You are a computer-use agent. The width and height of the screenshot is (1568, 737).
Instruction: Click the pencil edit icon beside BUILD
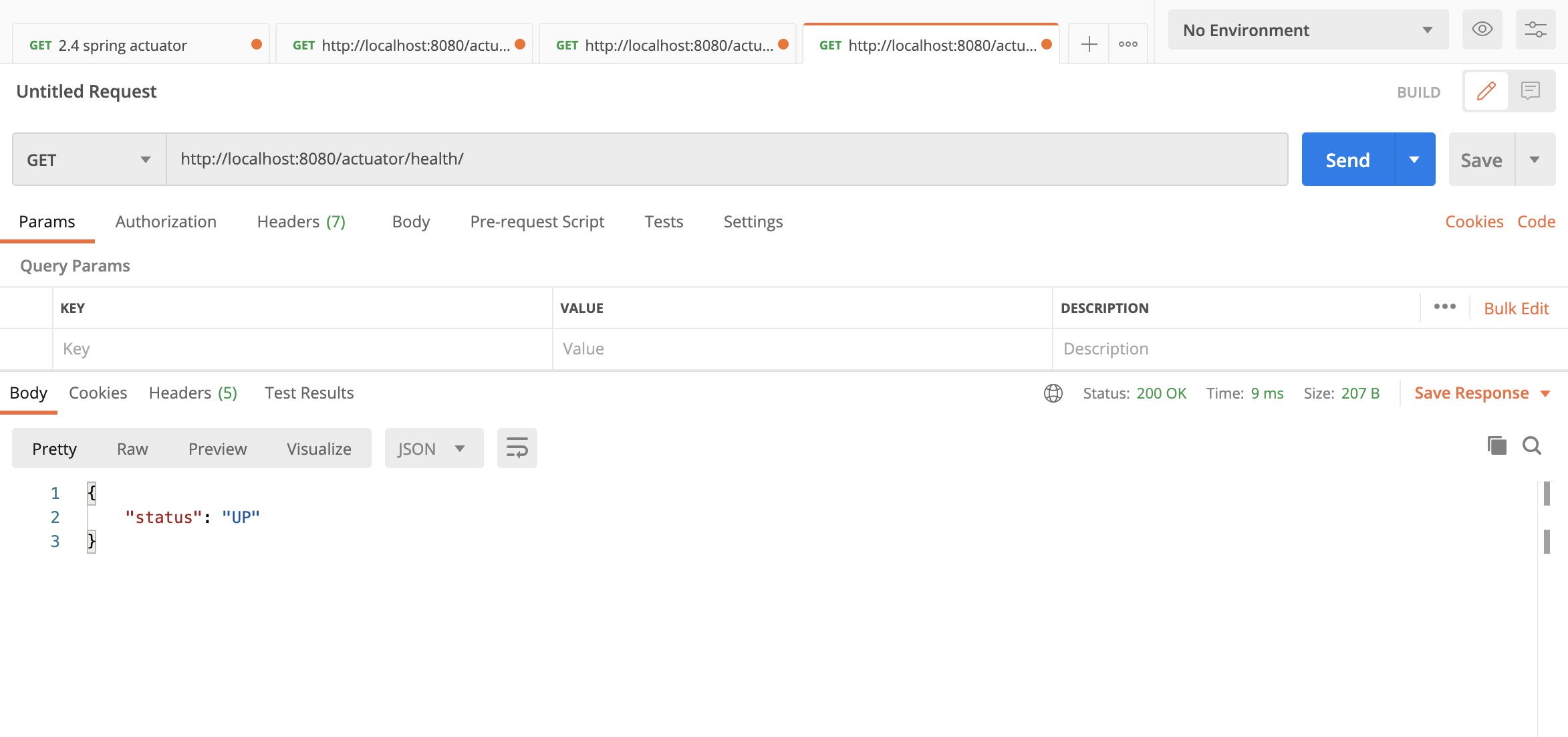tap(1486, 91)
